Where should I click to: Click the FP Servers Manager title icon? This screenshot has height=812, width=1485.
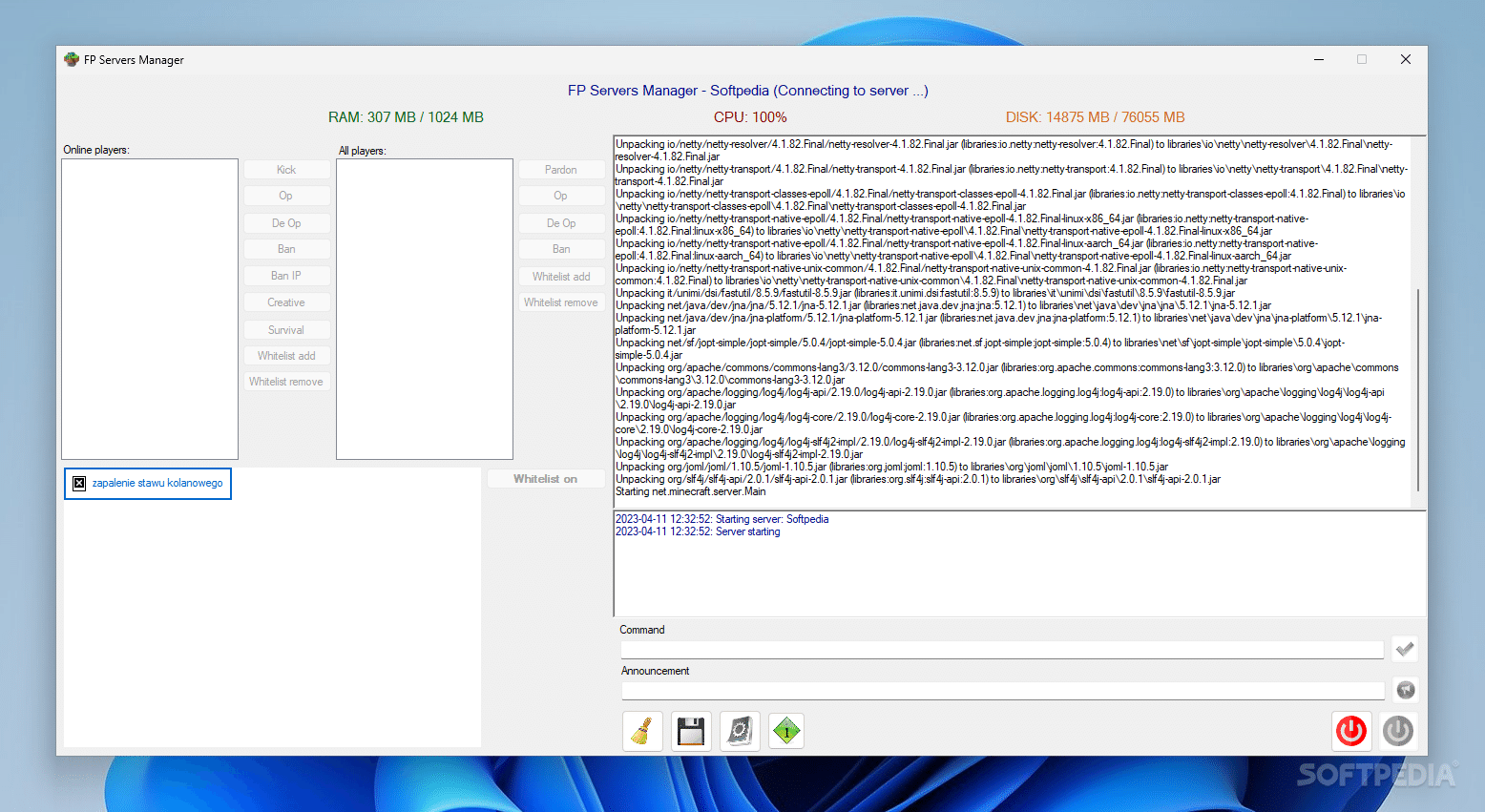(x=72, y=59)
